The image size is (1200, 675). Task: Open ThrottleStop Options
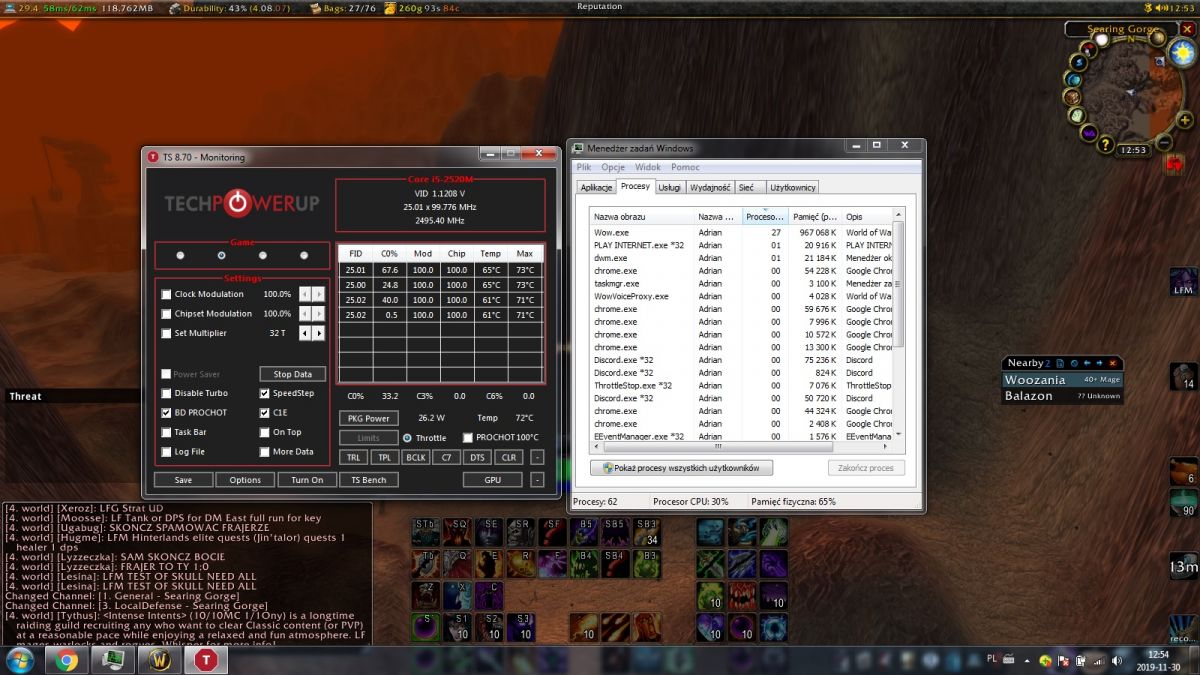point(245,480)
